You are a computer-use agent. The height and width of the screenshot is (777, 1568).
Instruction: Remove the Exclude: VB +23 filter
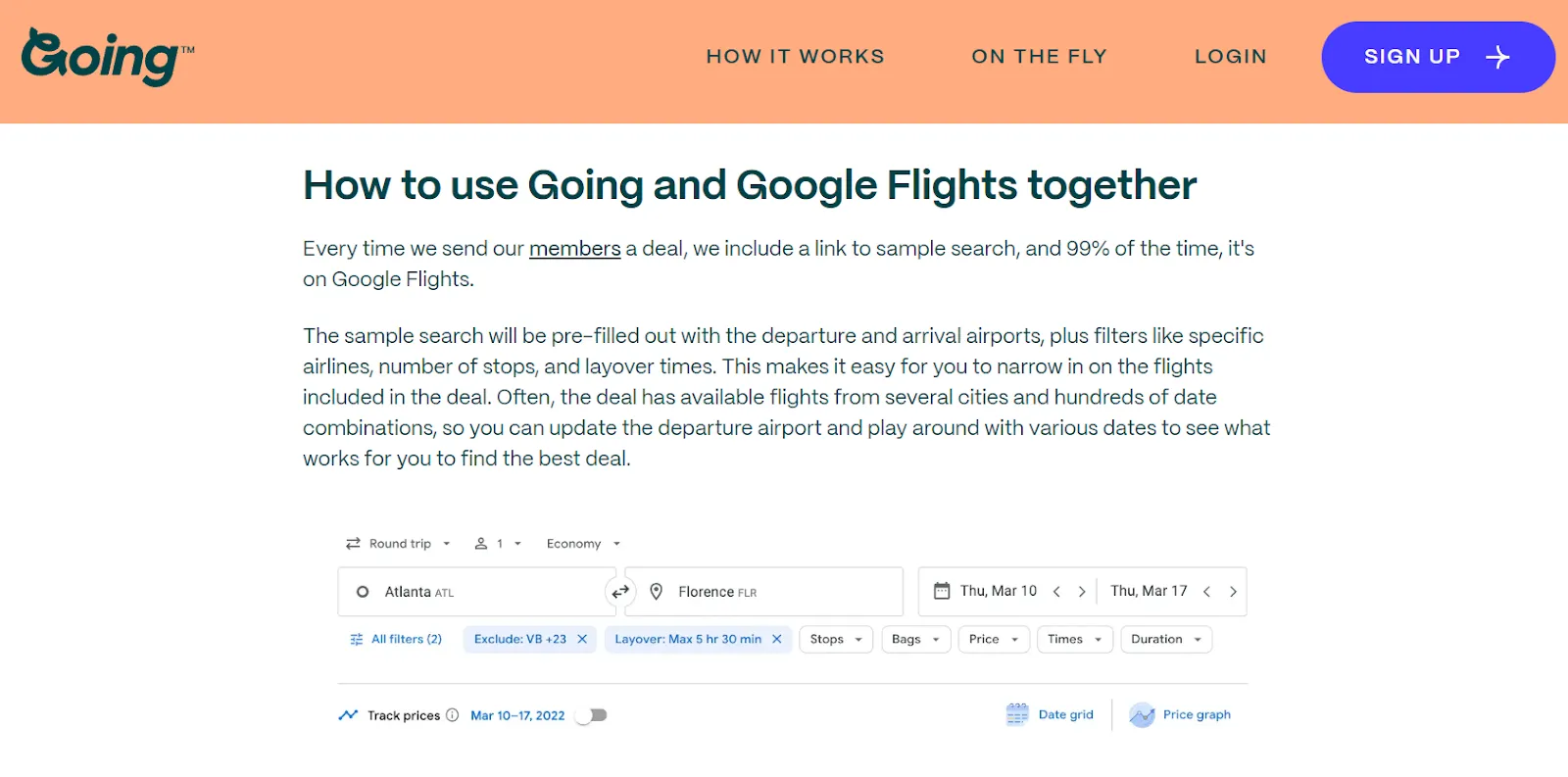pyautogui.click(x=582, y=639)
